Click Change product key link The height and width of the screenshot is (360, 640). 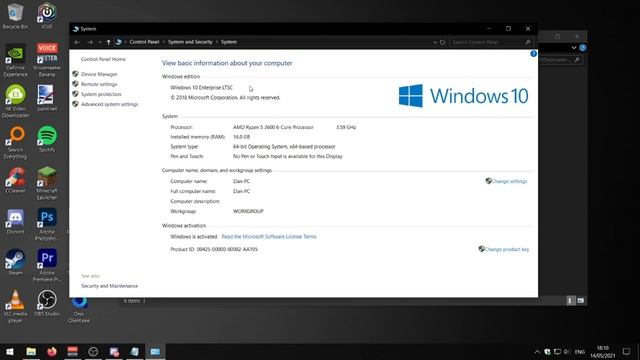click(x=507, y=249)
